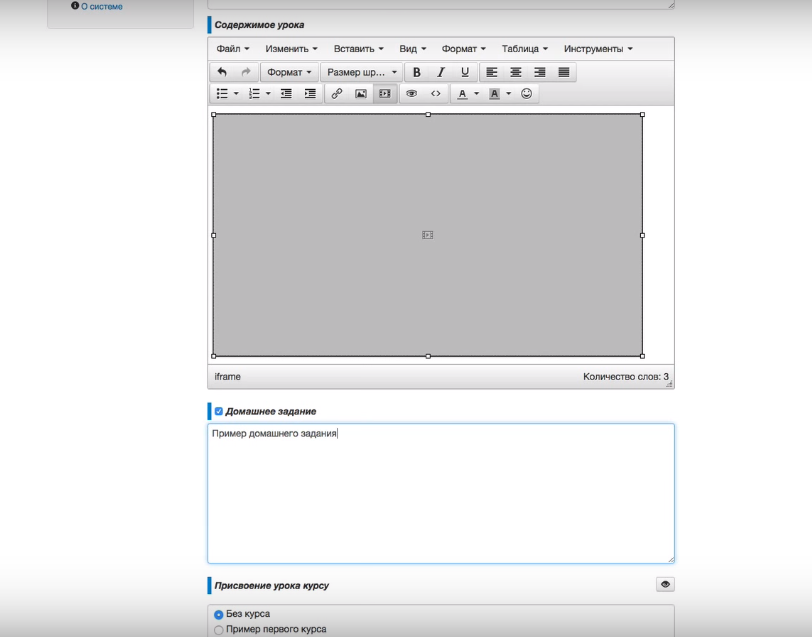Align text to the left
The height and width of the screenshot is (637, 812).
[491, 72]
